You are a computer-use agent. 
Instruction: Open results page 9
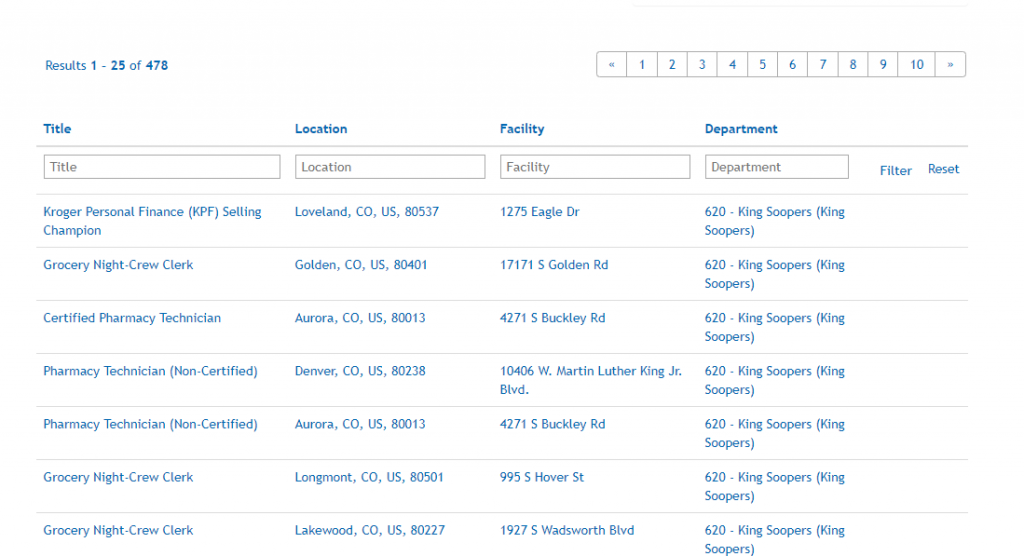pos(883,65)
